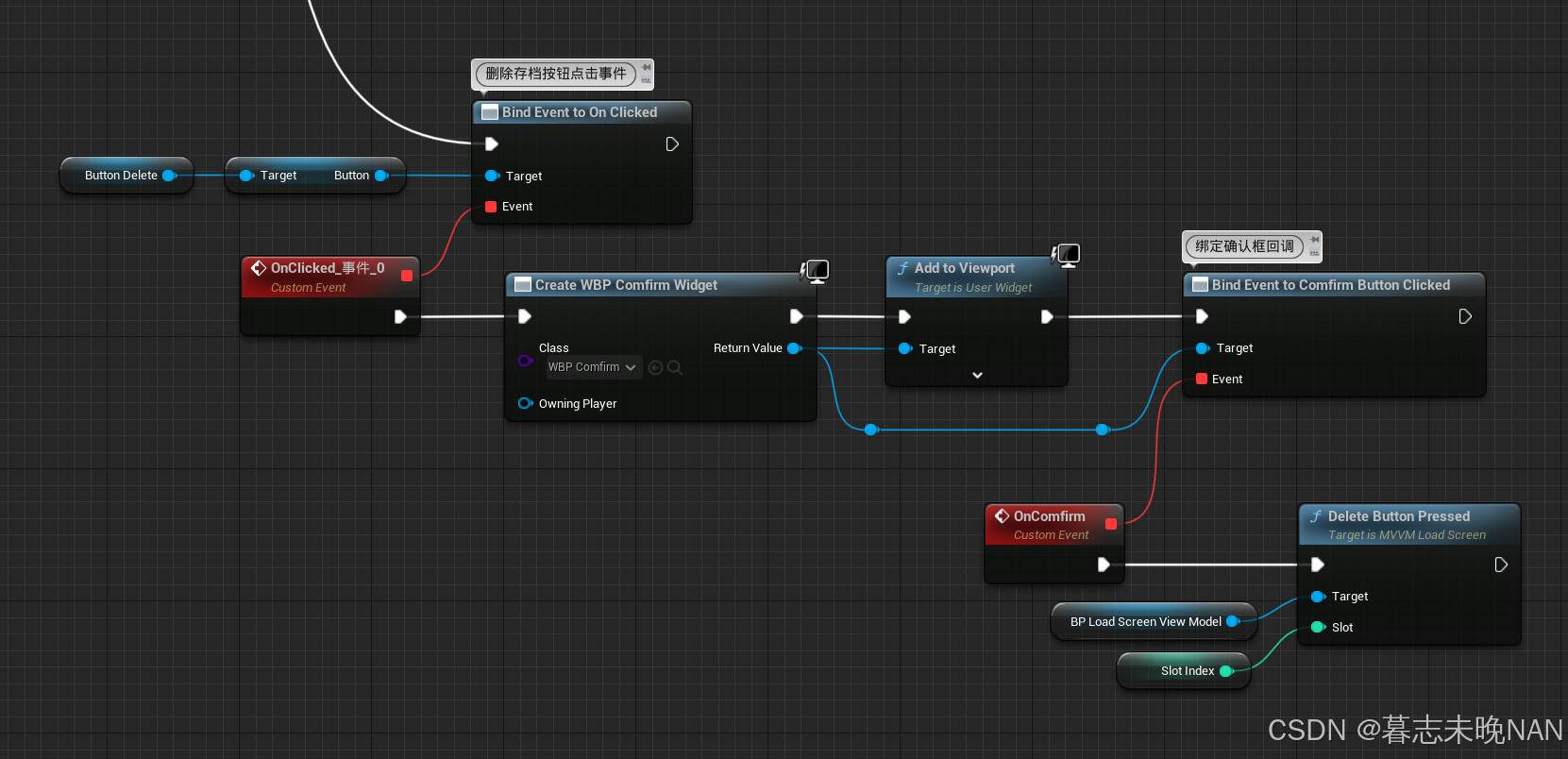Click OnComfirm red delegate output pin
This screenshot has width=1568, height=759.
pyautogui.click(x=1111, y=524)
